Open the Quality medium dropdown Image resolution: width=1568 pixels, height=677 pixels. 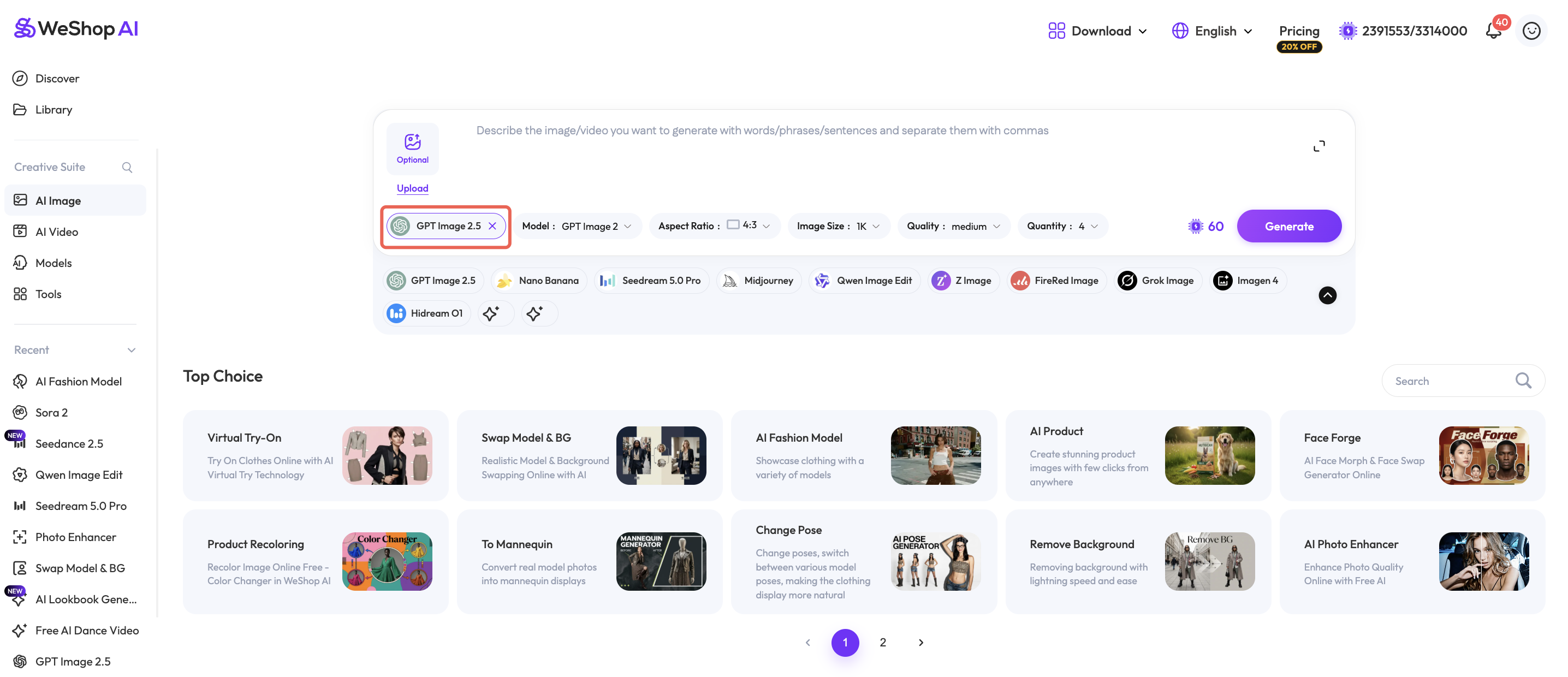tap(953, 227)
